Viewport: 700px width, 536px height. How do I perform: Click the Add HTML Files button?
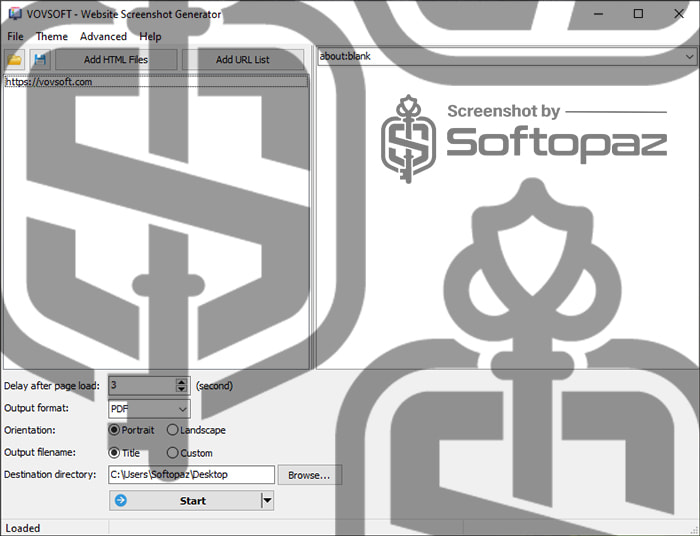[x=116, y=59]
